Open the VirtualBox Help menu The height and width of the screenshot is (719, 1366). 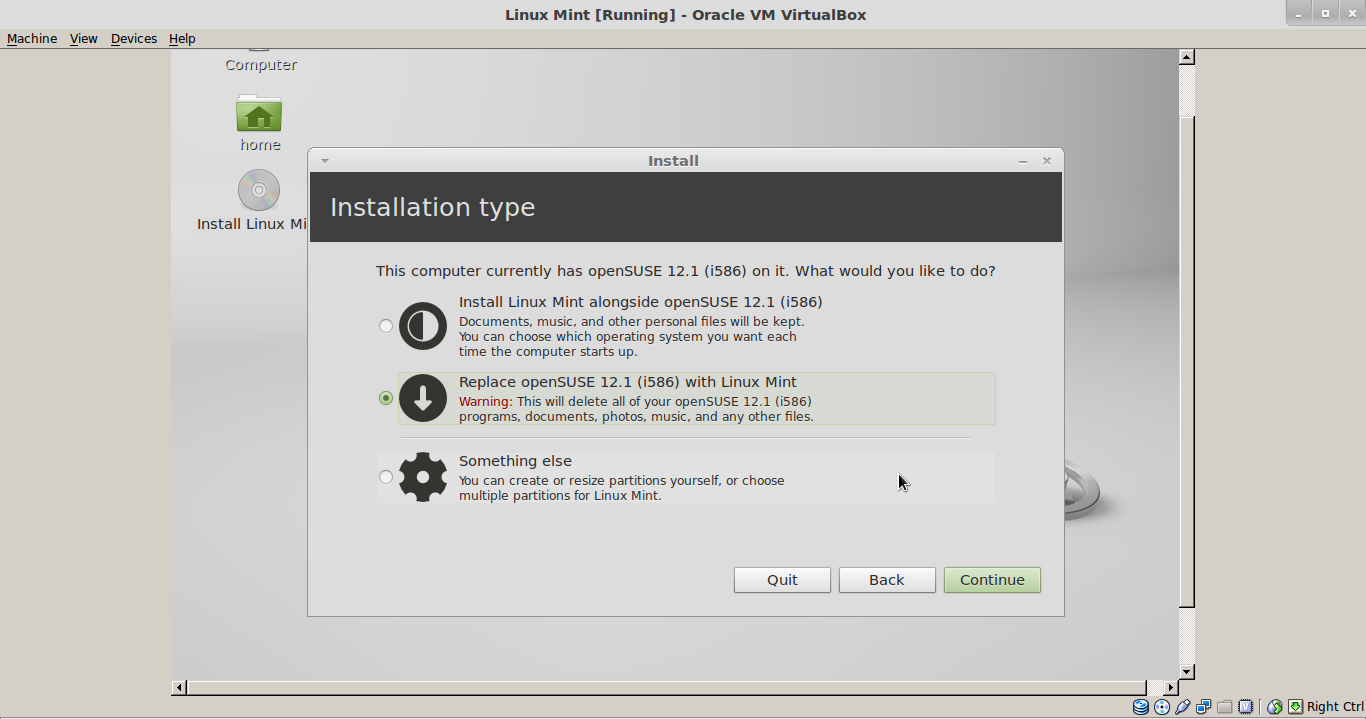[x=182, y=38]
